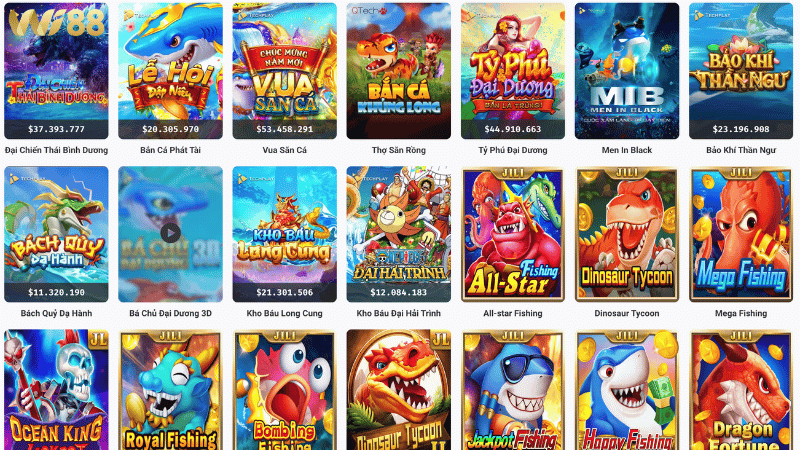The height and width of the screenshot is (450, 800).
Task: Launch the Royal Fishing game
Action: pos(170,390)
